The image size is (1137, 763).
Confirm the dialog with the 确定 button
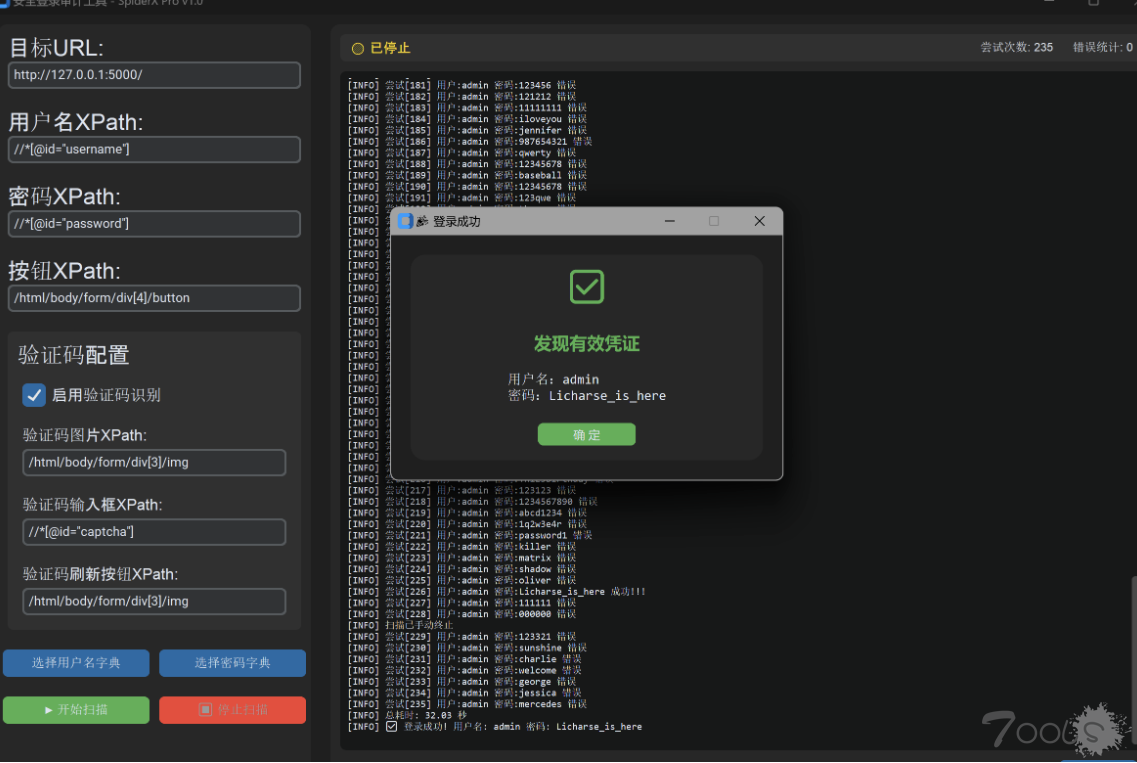[587, 434]
